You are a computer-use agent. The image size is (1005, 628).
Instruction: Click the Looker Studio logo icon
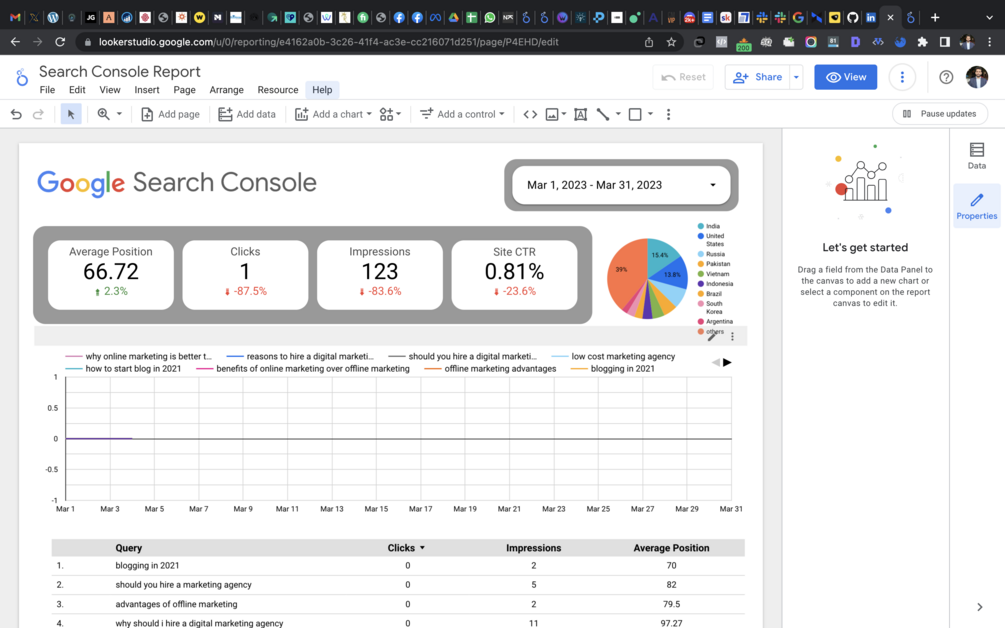[x=22, y=78]
